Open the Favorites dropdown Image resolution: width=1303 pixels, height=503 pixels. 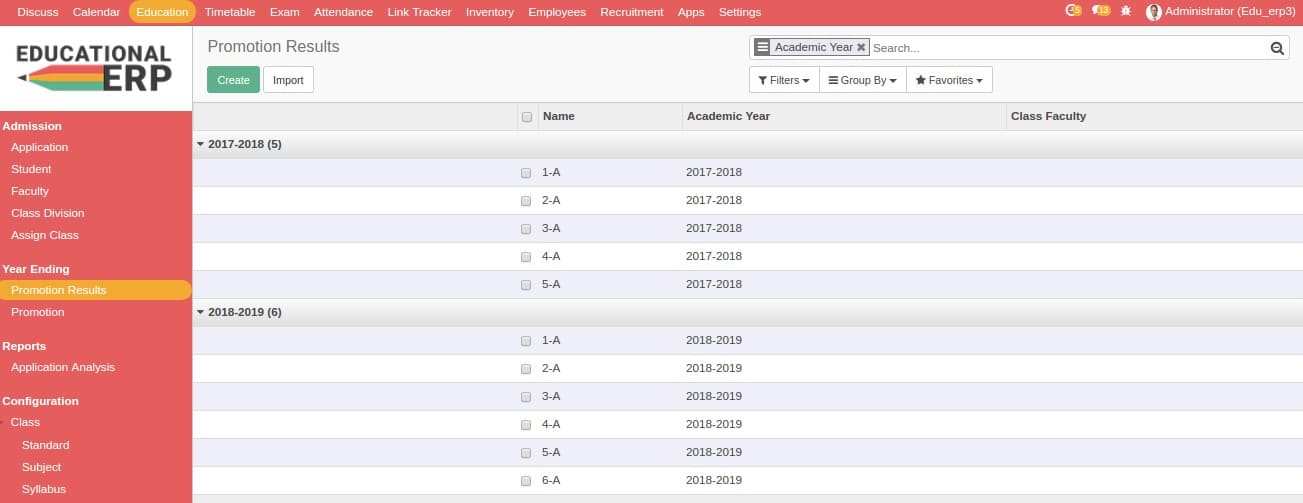[x=949, y=80]
